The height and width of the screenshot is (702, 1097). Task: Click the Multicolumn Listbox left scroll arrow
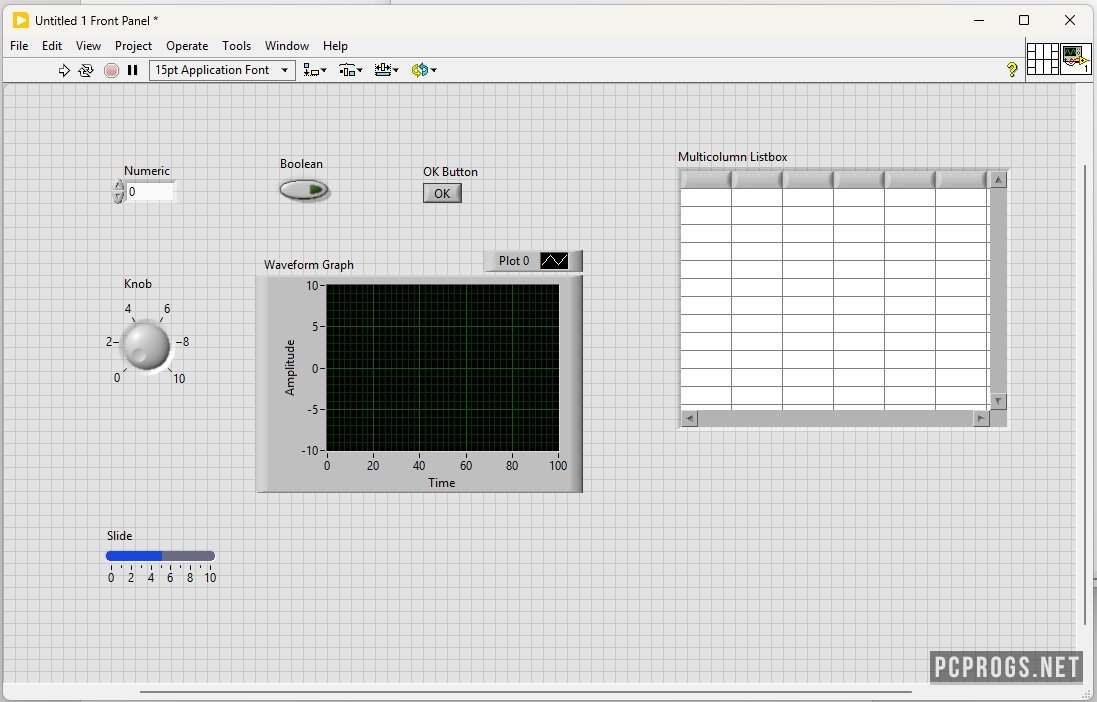(x=689, y=419)
